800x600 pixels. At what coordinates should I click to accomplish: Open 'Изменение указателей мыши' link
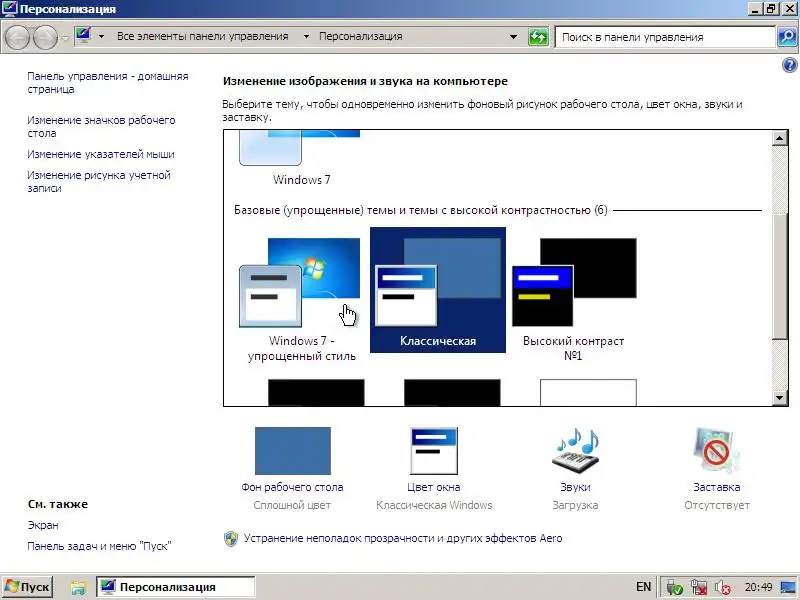[x=101, y=154]
